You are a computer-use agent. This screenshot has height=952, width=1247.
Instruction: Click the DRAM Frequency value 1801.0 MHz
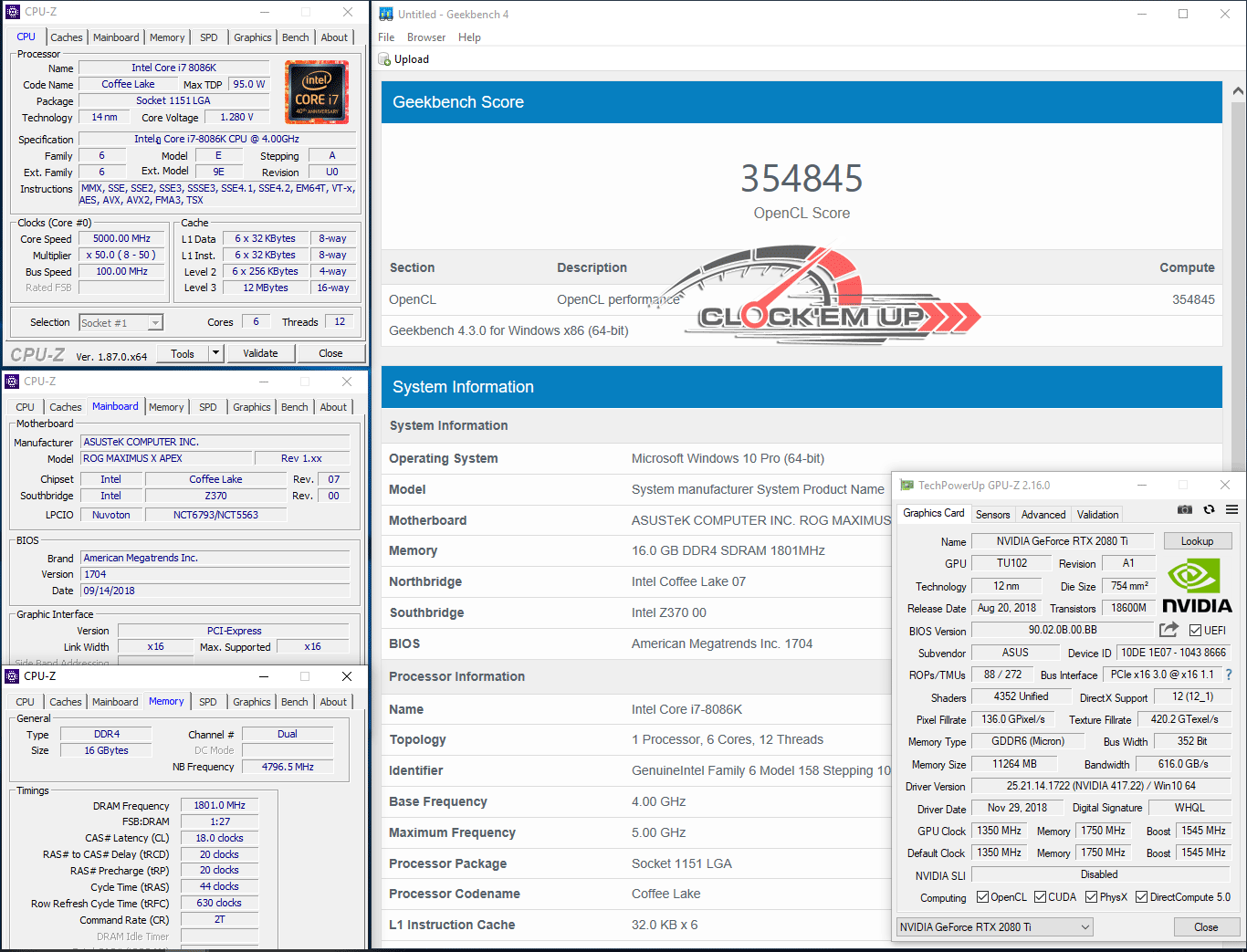tap(219, 806)
